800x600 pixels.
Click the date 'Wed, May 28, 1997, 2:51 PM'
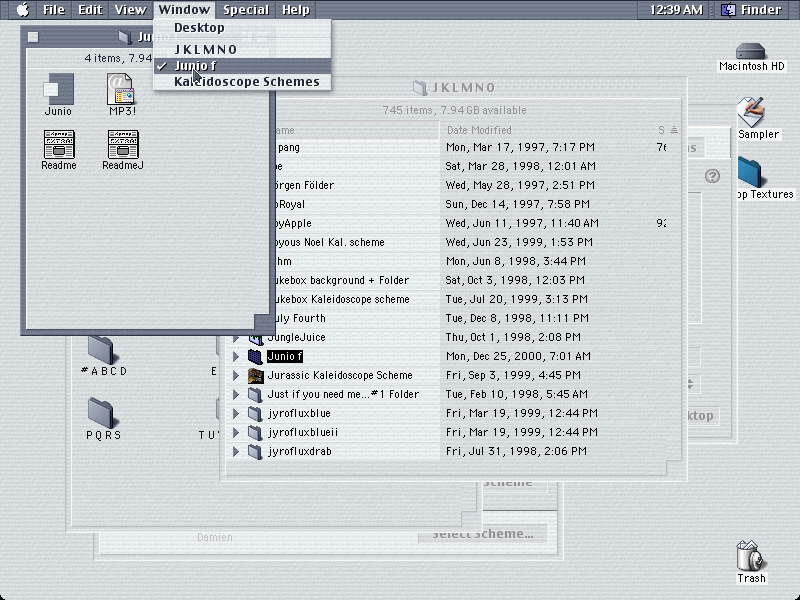click(x=520, y=185)
